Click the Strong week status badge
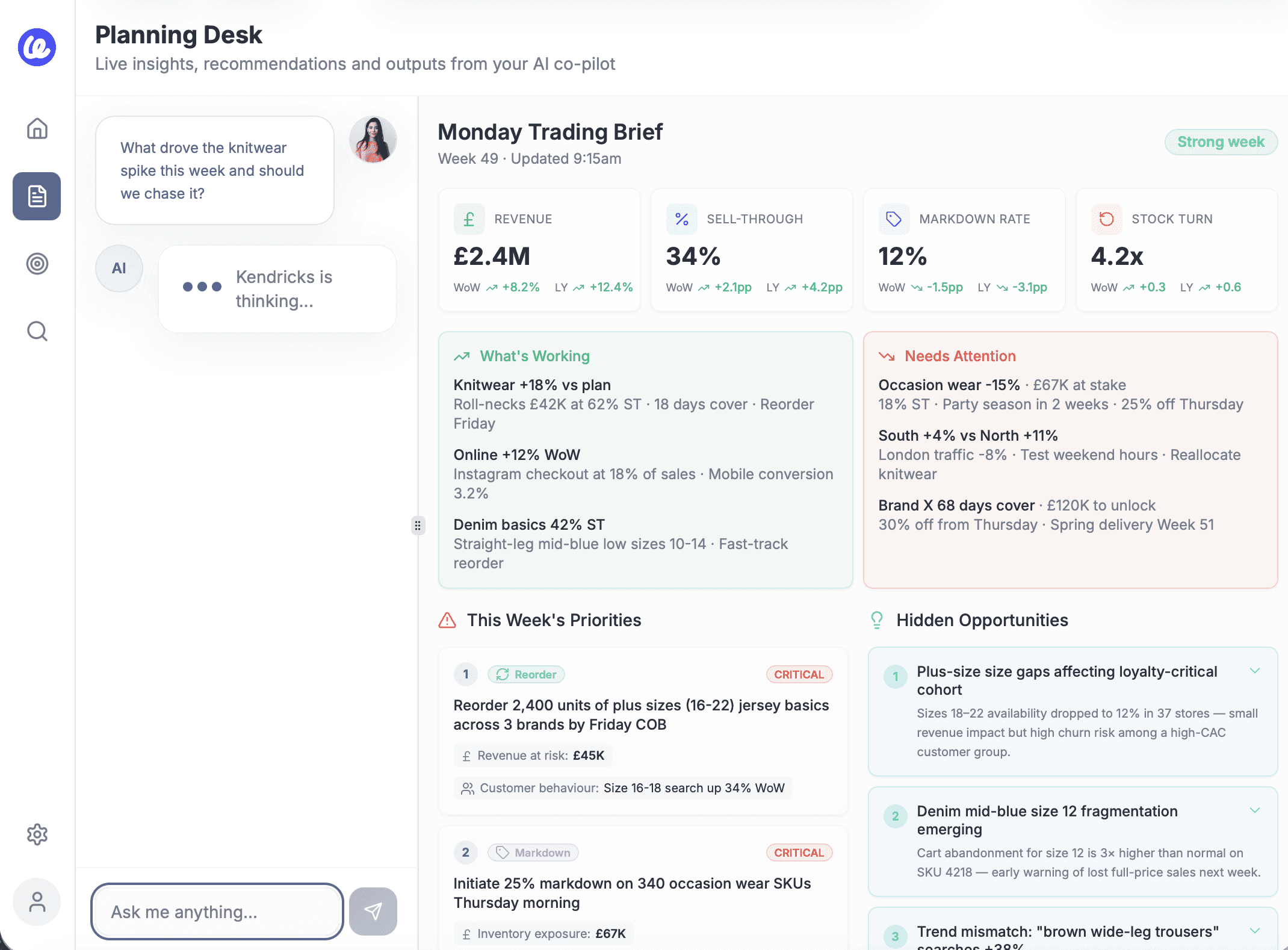This screenshot has width=1288, height=950. [1221, 142]
